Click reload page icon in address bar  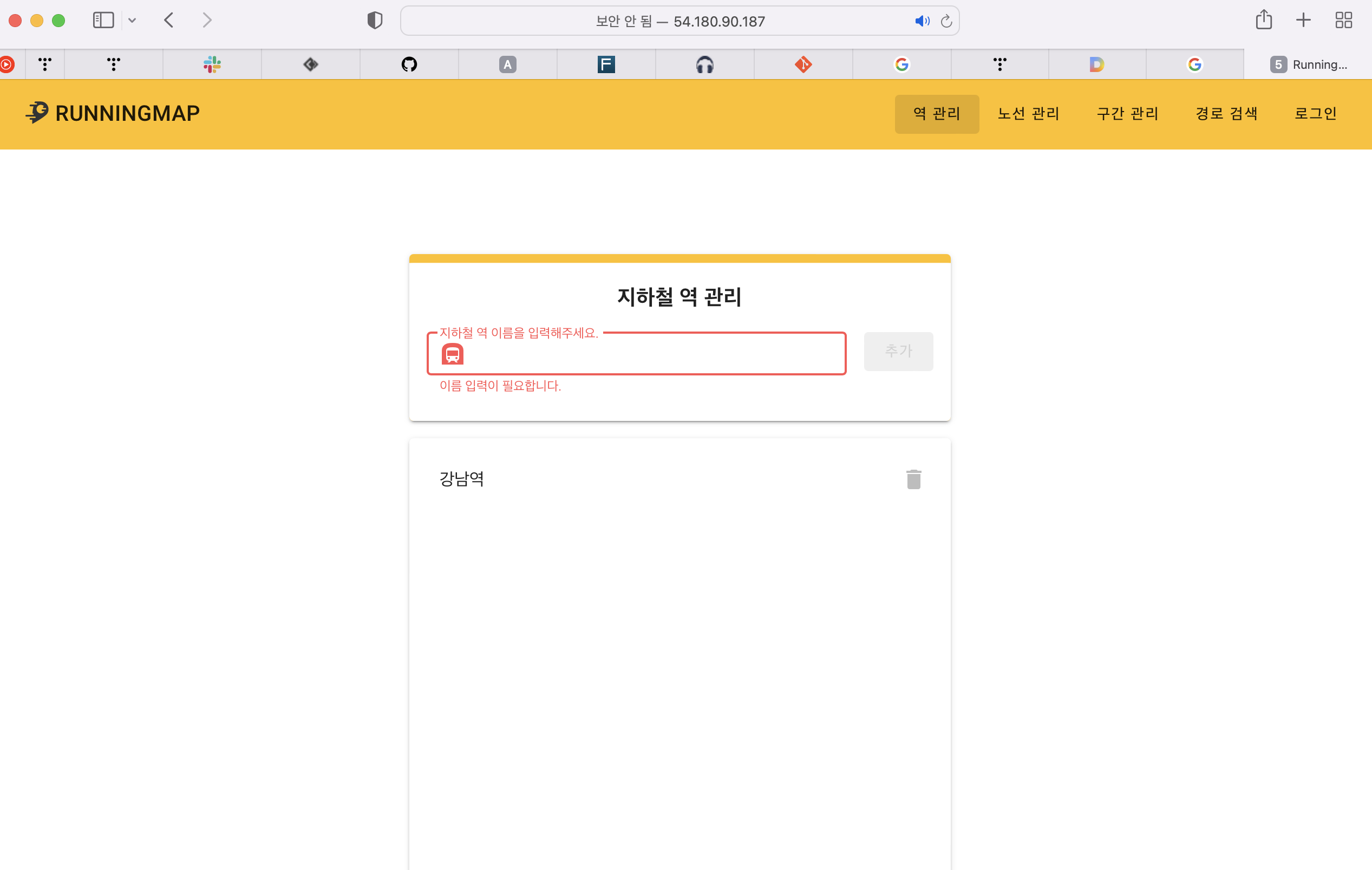click(x=946, y=21)
